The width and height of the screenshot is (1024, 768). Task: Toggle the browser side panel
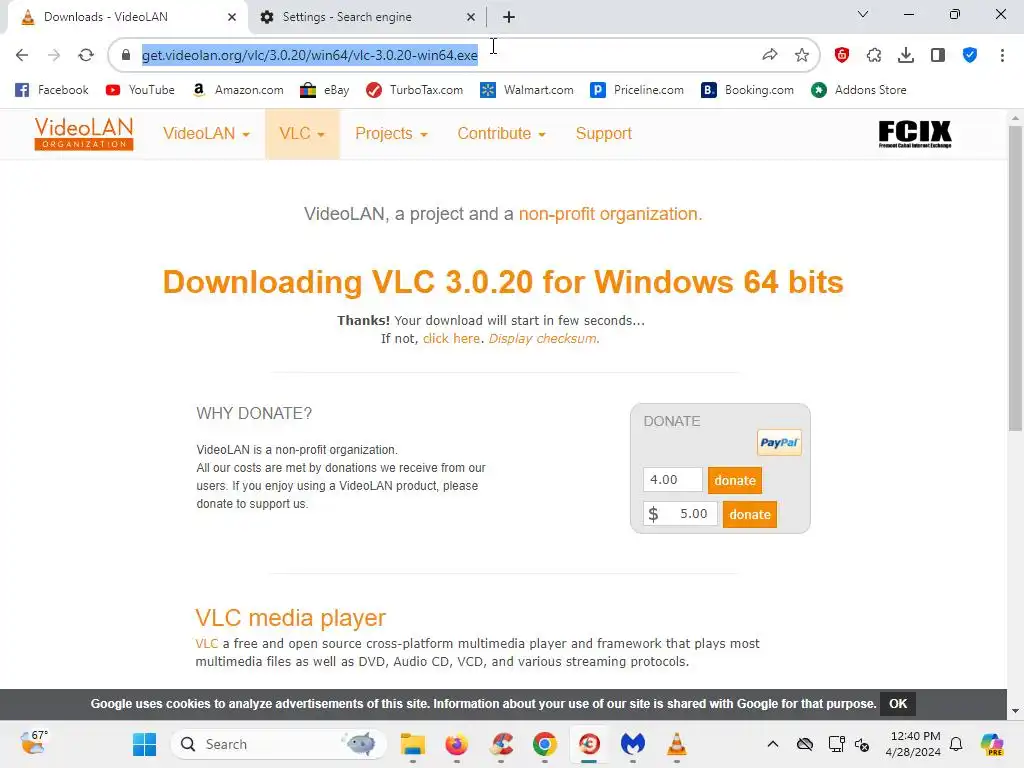[x=938, y=55]
